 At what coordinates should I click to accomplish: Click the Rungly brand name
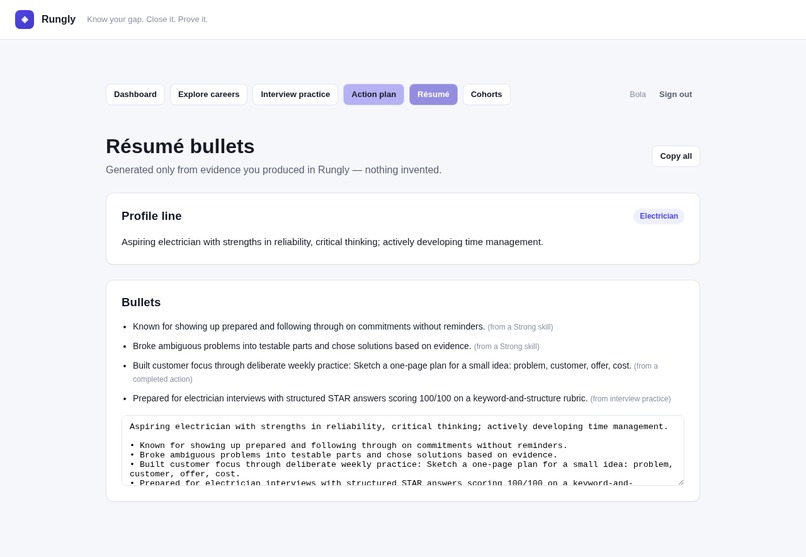[58, 19]
